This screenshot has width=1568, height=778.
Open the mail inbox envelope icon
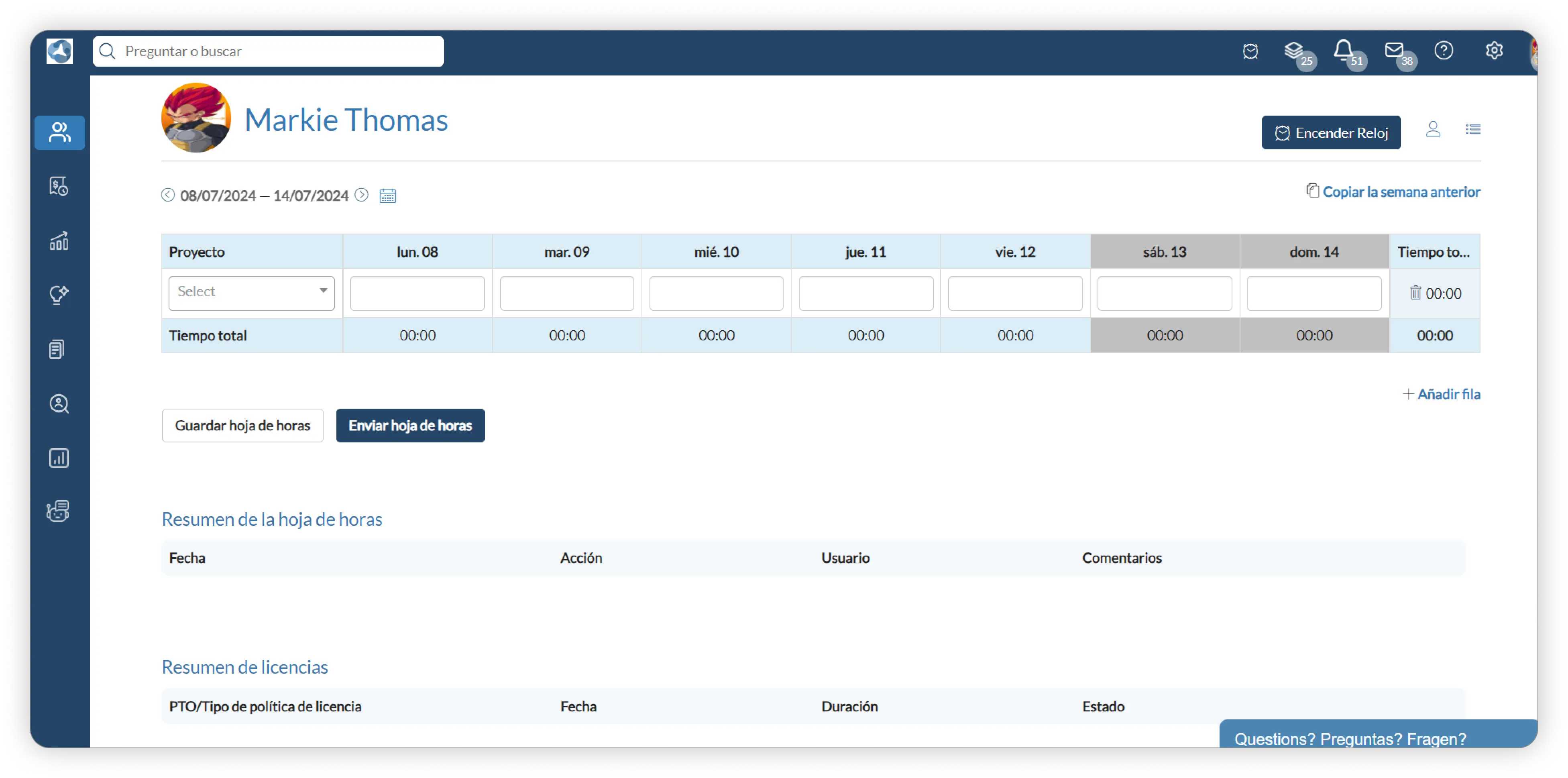[x=1394, y=51]
